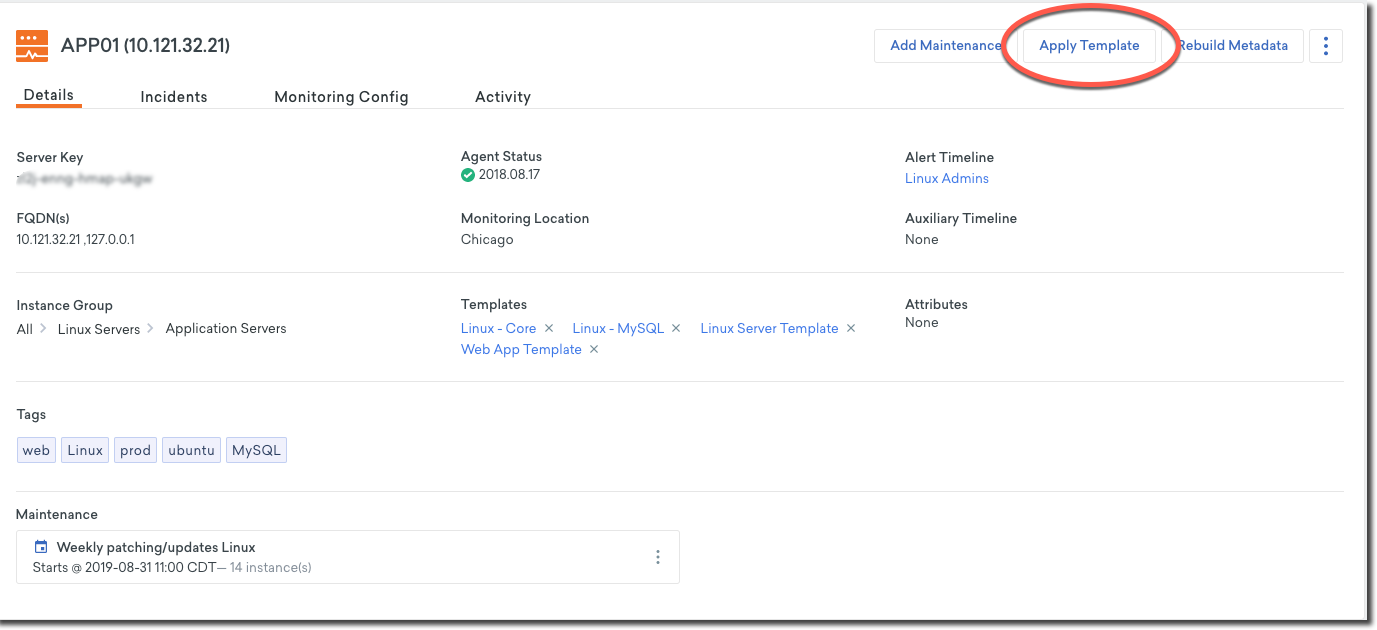Select the Details tab
Viewport: 1377px width, 630px height.
[x=48, y=94]
